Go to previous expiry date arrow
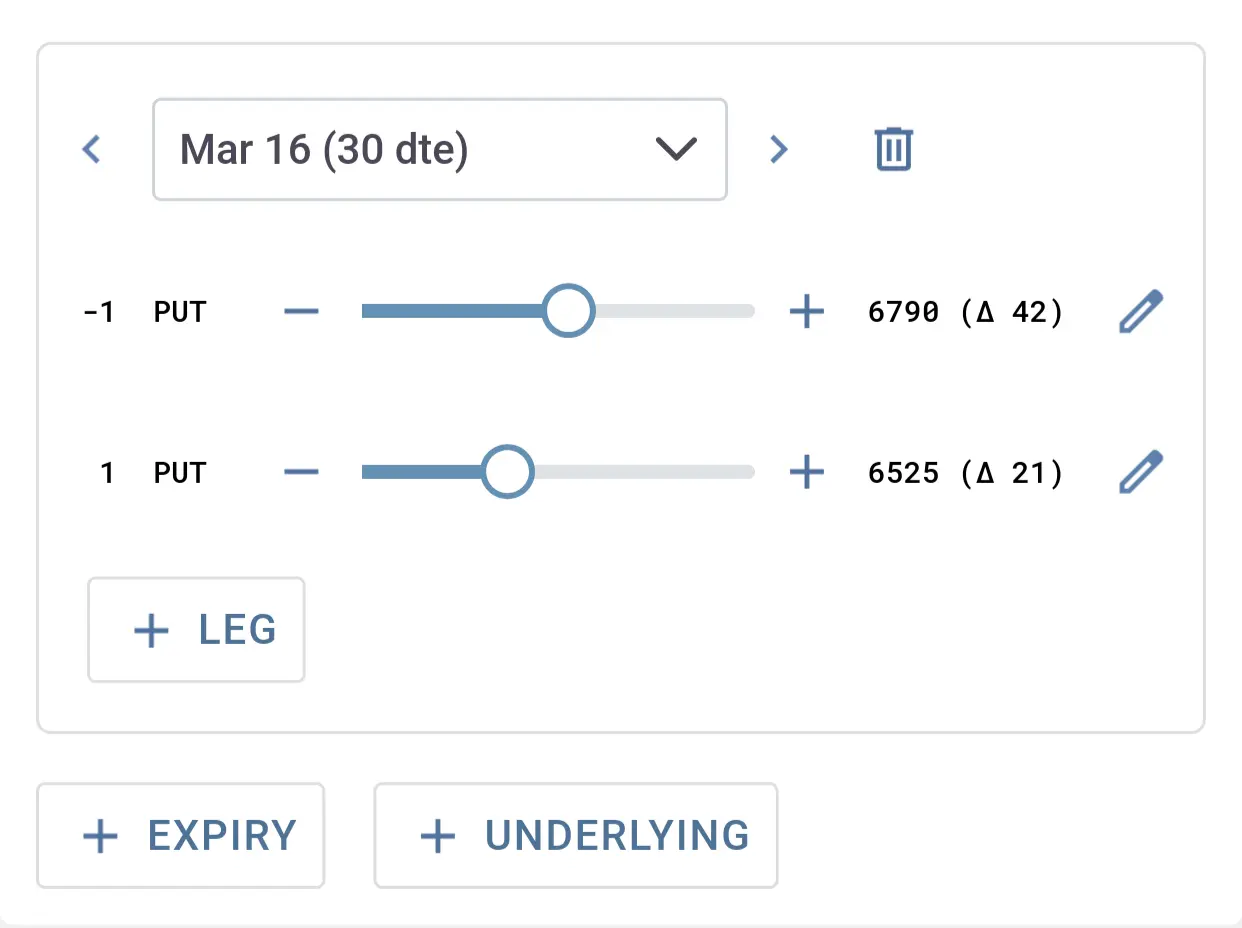This screenshot has height=928, width=1242. pos(92,150)
